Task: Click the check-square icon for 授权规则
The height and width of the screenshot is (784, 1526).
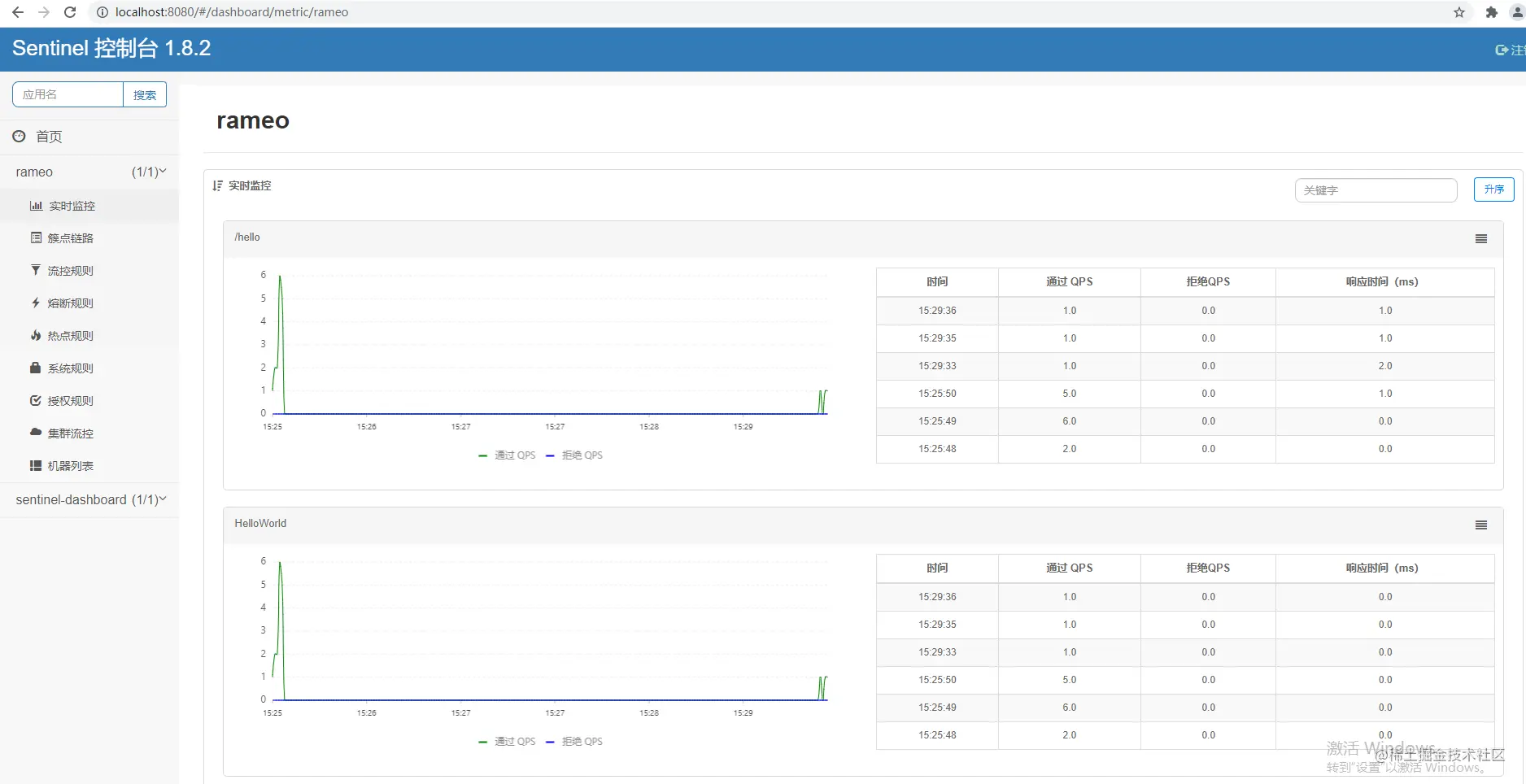Action: click(x=36, y=400)
